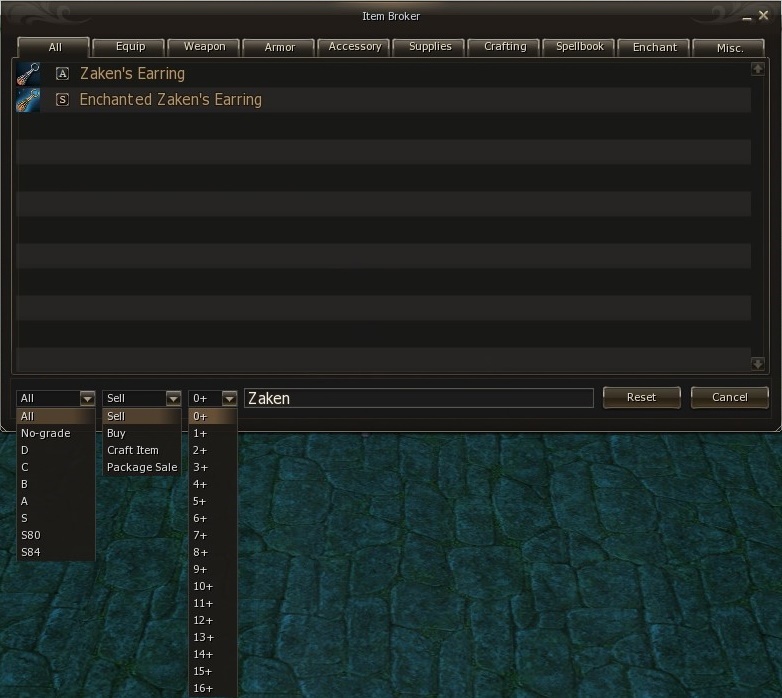This screenshot has height=698, width=782.
Task: Open the Accessory tab
Action: point(354,47)
